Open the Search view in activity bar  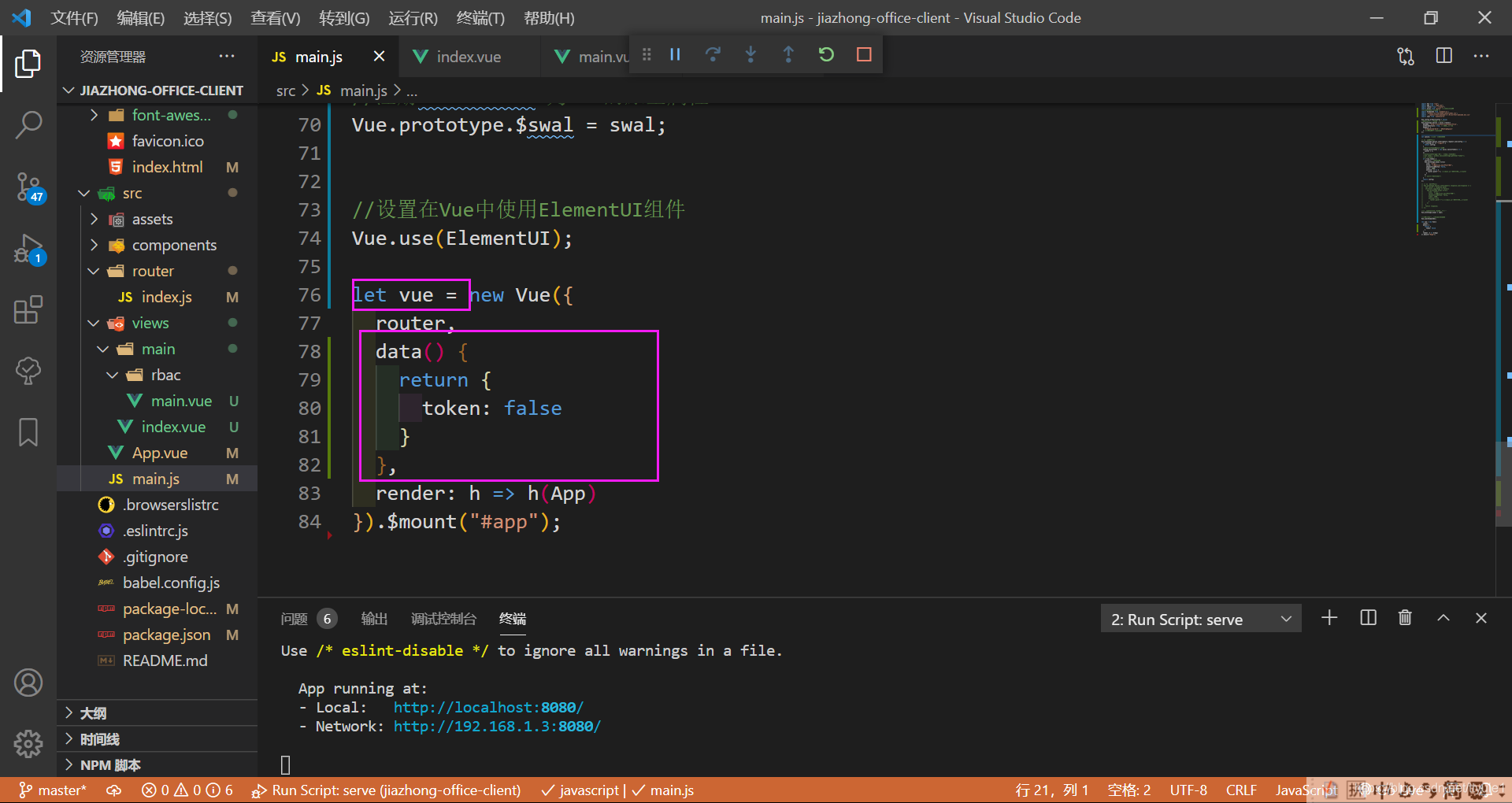tap(28, 124)
